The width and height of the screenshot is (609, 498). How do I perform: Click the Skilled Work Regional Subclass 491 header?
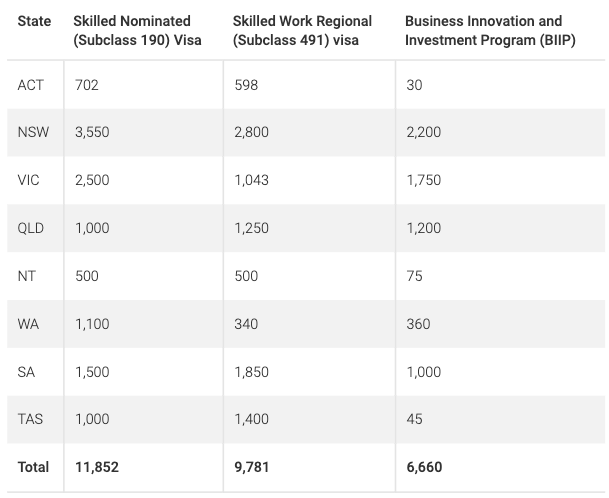tap(302, 30)
